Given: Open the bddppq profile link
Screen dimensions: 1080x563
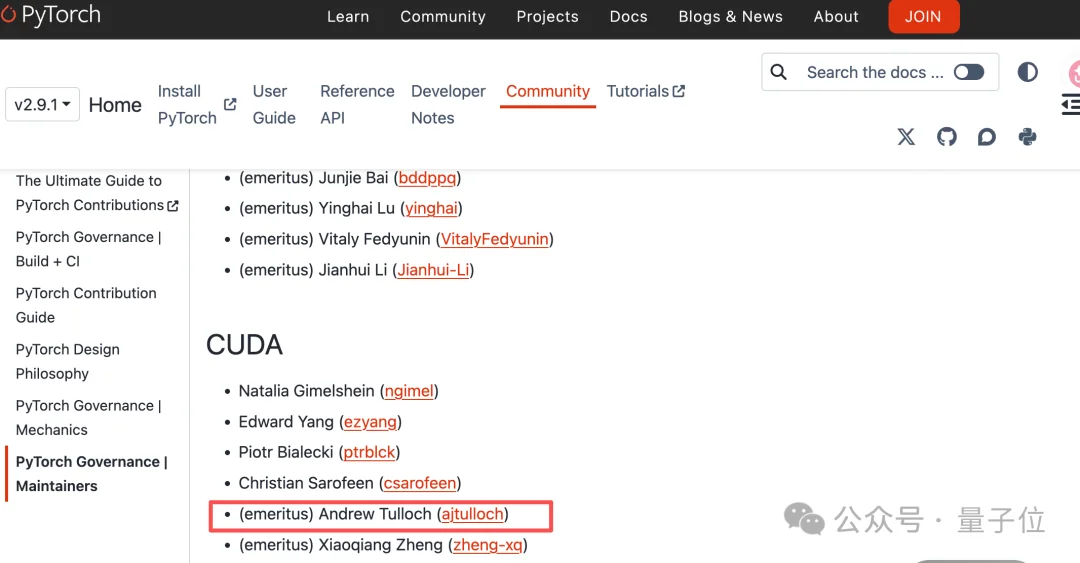Looking at the screenshot, I should (x=427, y=178).
